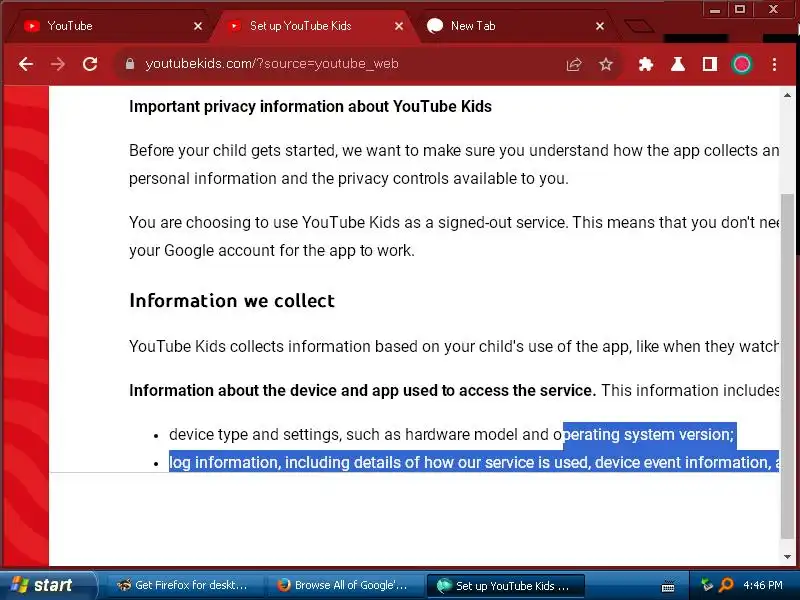Open the on-screen keyboard tray icon
The image size is (800, 600).
tap(668, 587)
